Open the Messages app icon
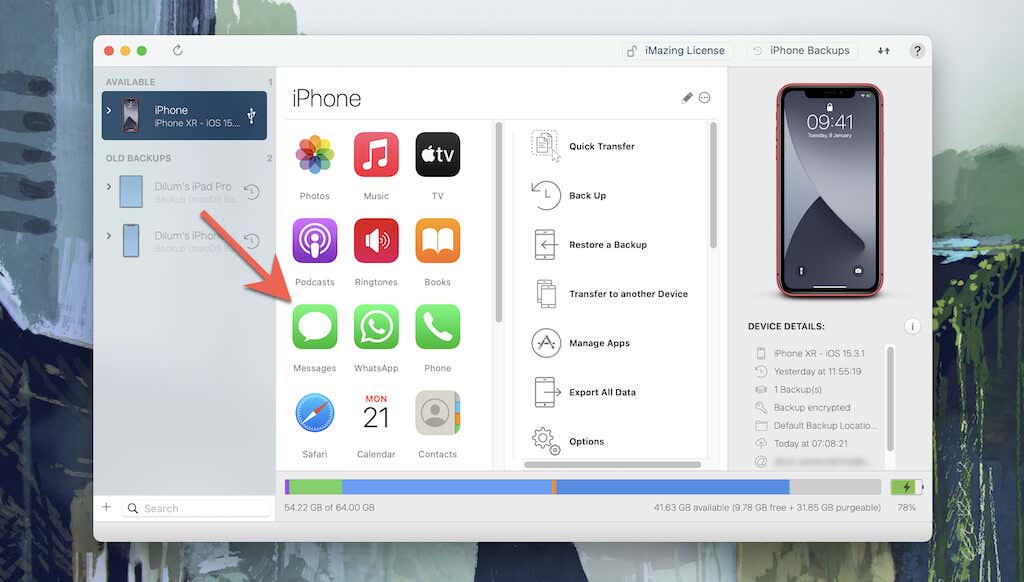This screenshot has height=582, width=1024. (315, 327)
